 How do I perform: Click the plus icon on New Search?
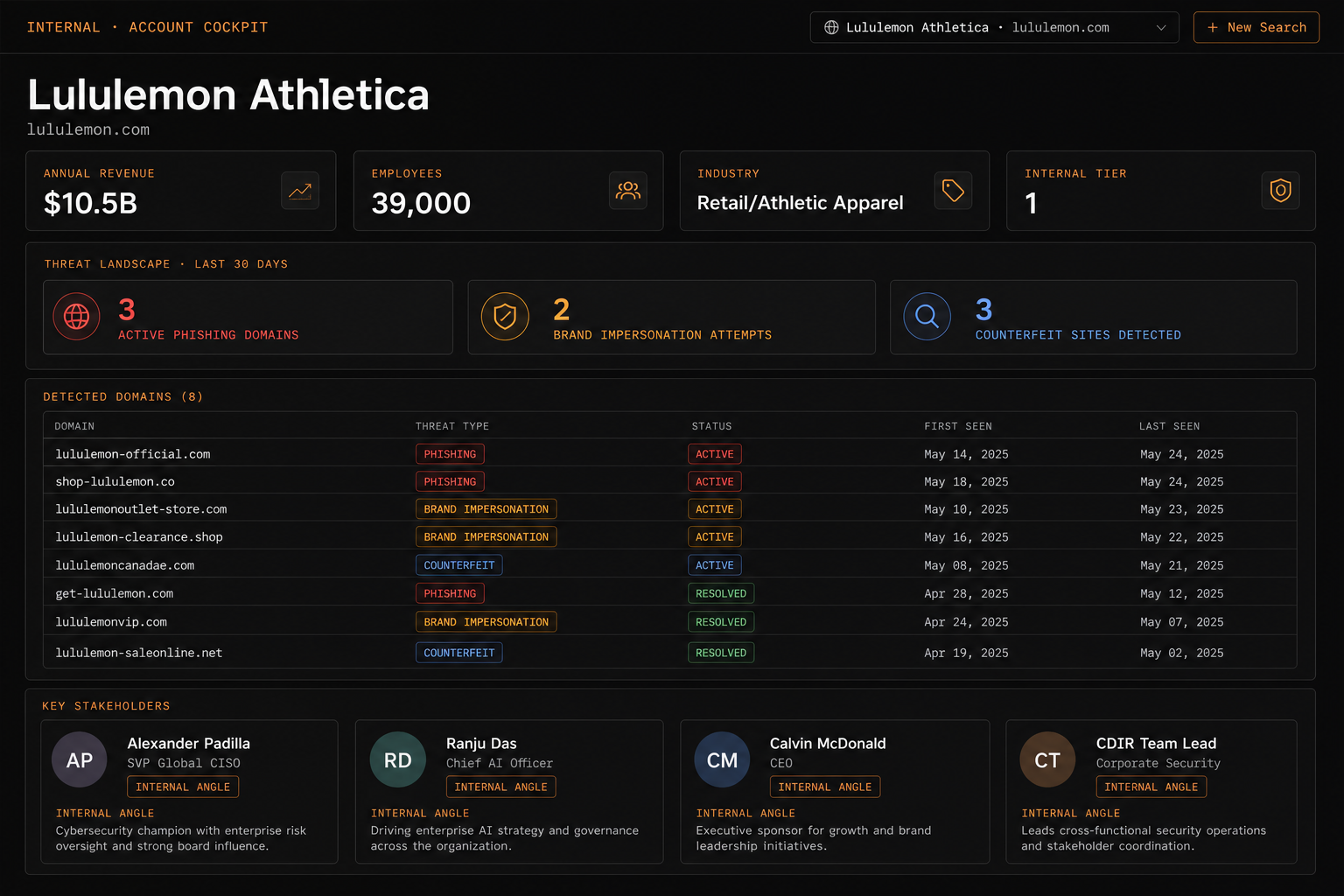coord(1213,27)
